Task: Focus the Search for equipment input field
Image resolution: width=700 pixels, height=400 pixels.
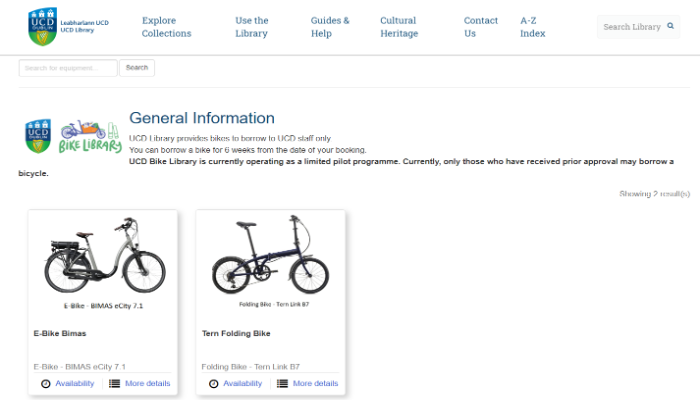Action: [x=68, y=68]
